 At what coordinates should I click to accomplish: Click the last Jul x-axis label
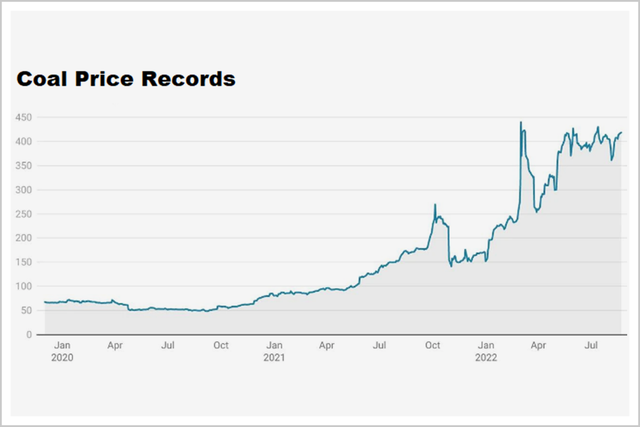(591, 345)
